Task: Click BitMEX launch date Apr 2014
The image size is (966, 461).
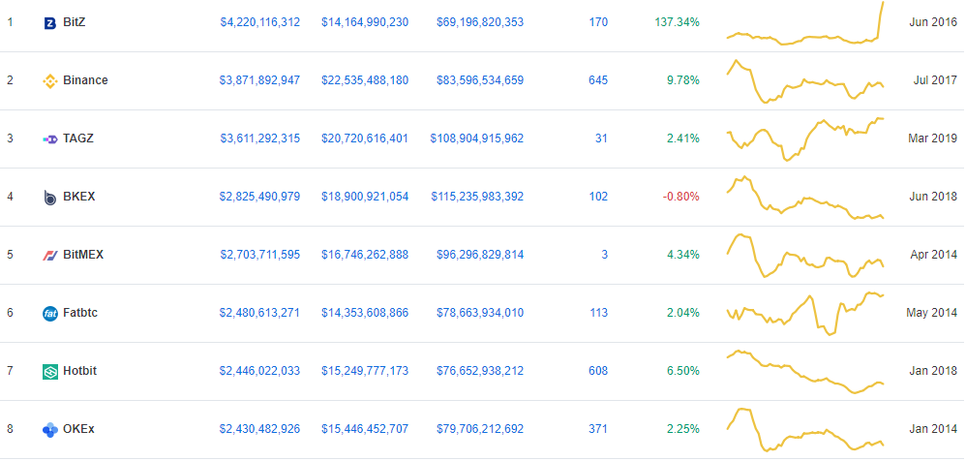Action: tap(934, 255)
